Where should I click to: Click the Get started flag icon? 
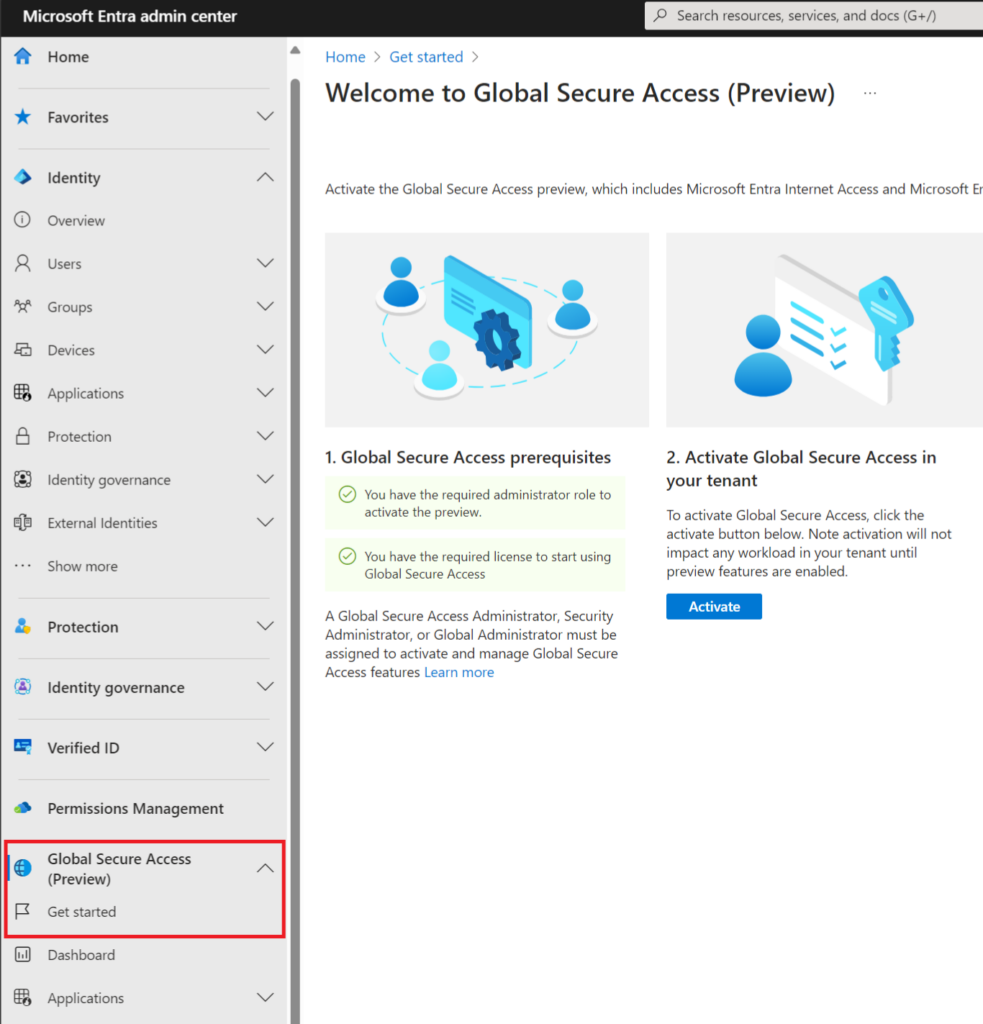pyautogui.click(x=23, y=911)
